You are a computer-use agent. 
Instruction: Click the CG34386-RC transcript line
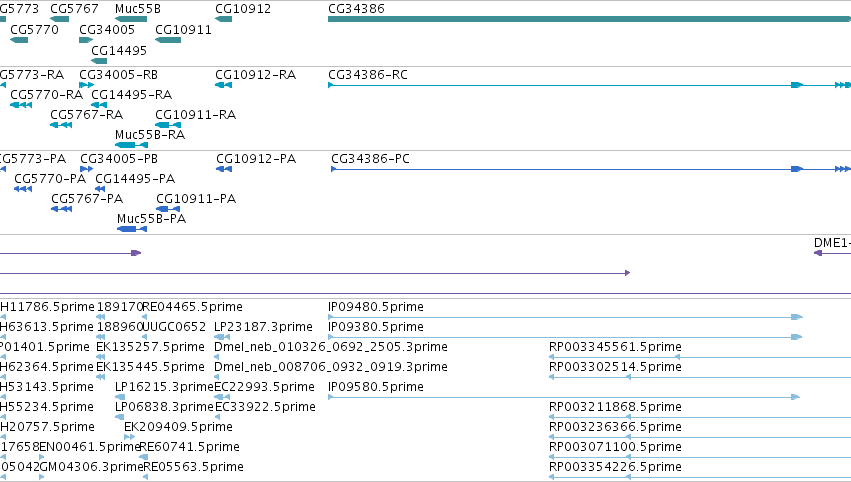pos(589,85)
